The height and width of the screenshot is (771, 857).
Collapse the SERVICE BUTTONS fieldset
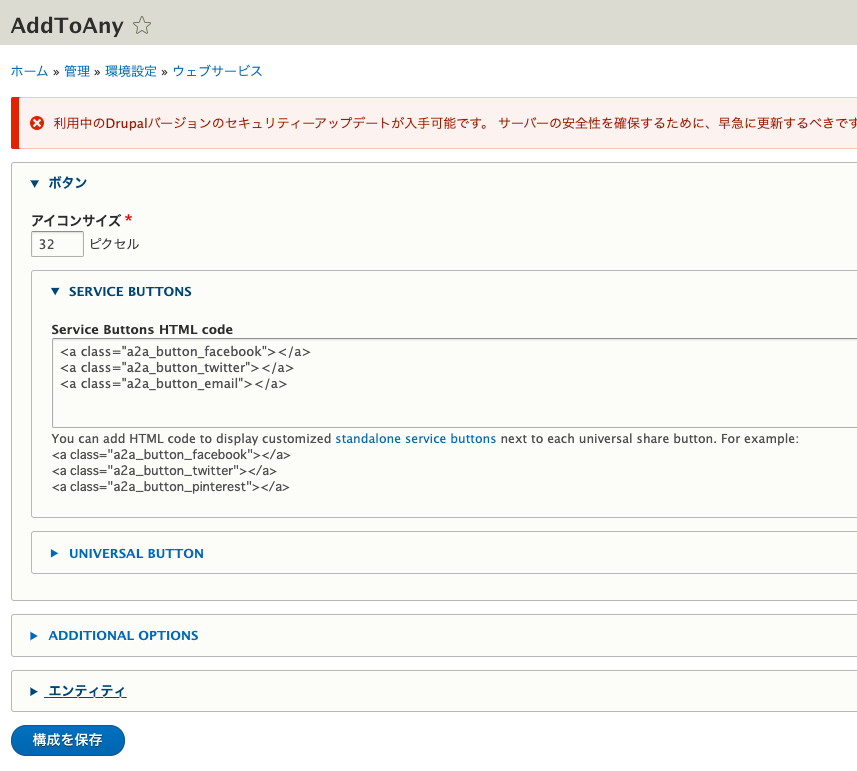pyautogui.click(x=130, y=291)
